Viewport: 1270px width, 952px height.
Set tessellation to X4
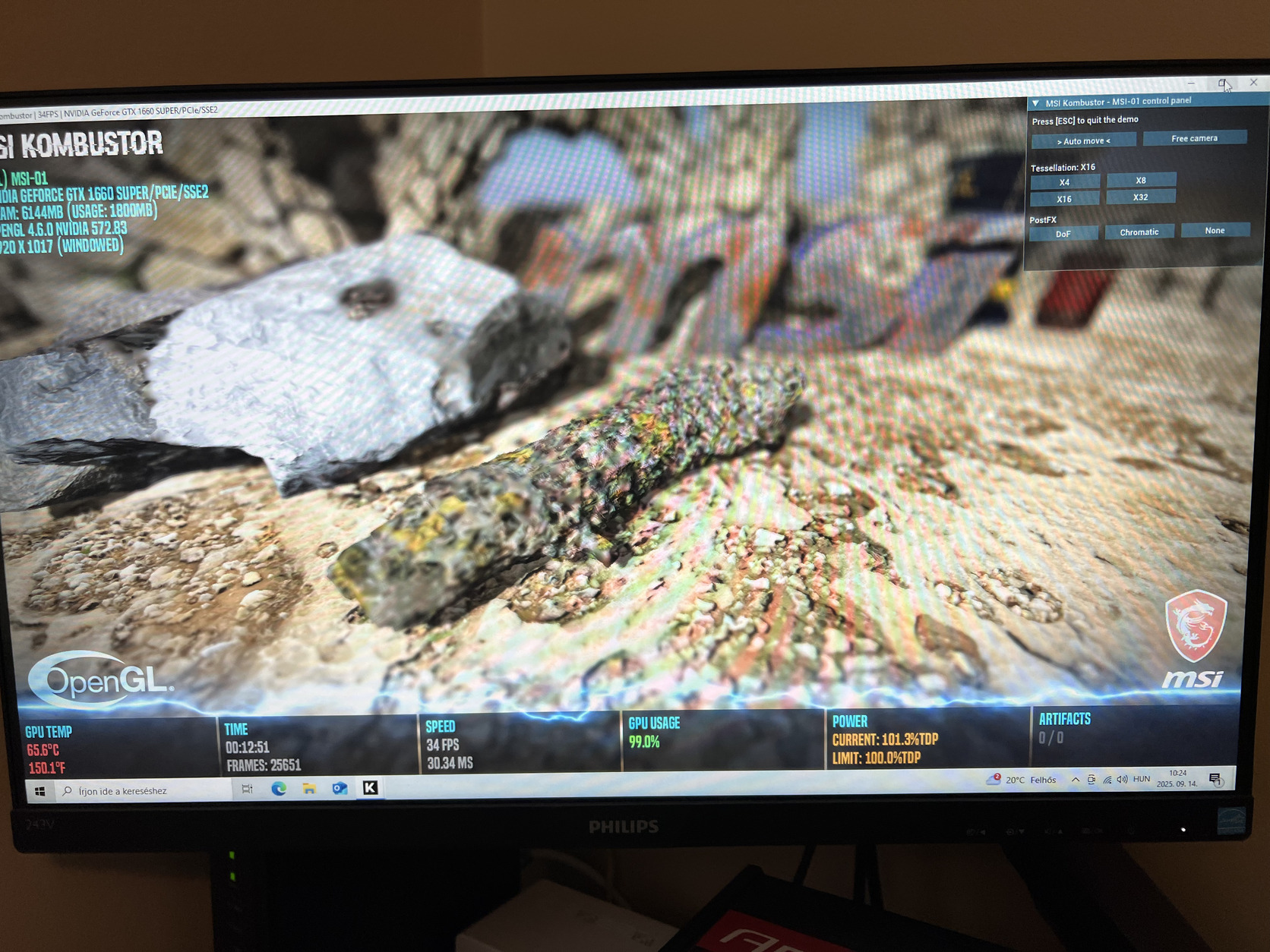pos(1064,182)
